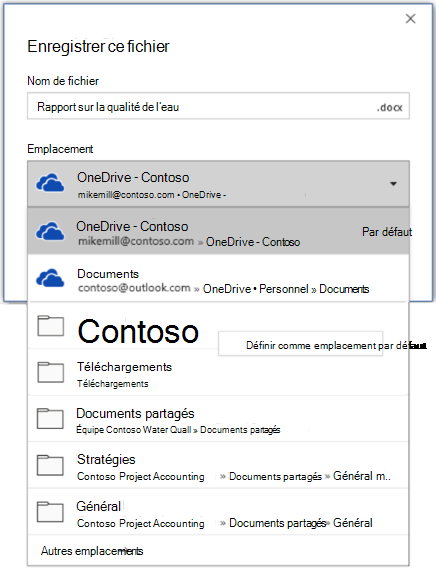Click the Nom de fichier label
The image size is (436, 572).
63,81
